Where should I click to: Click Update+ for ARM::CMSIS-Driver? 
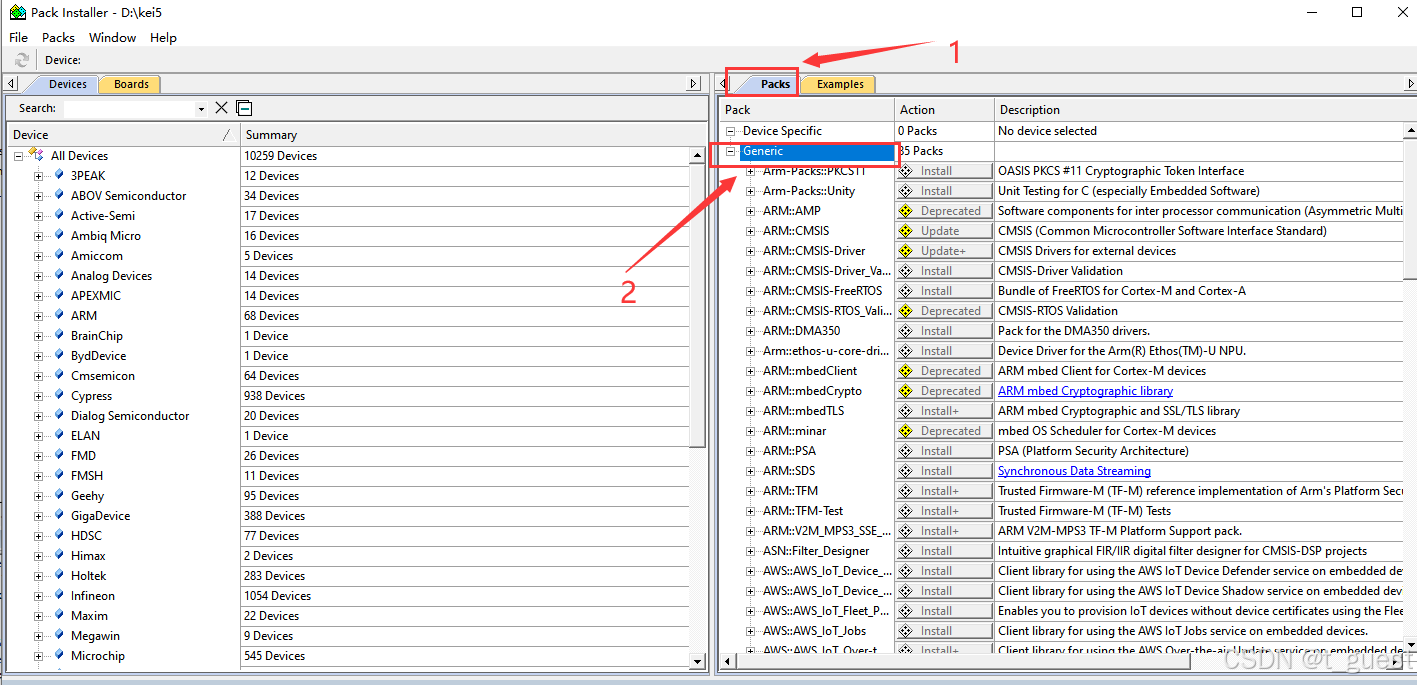[x=944, y=251]
